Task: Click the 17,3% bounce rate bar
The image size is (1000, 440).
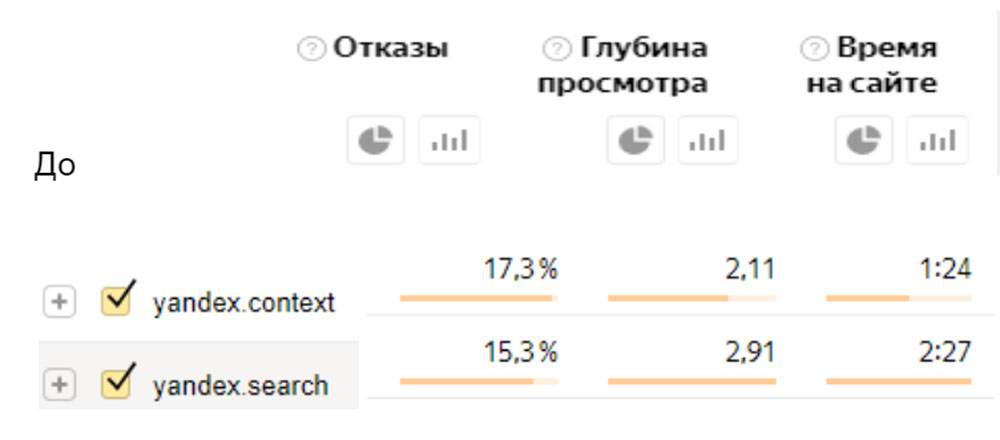Action: (479, 298)
